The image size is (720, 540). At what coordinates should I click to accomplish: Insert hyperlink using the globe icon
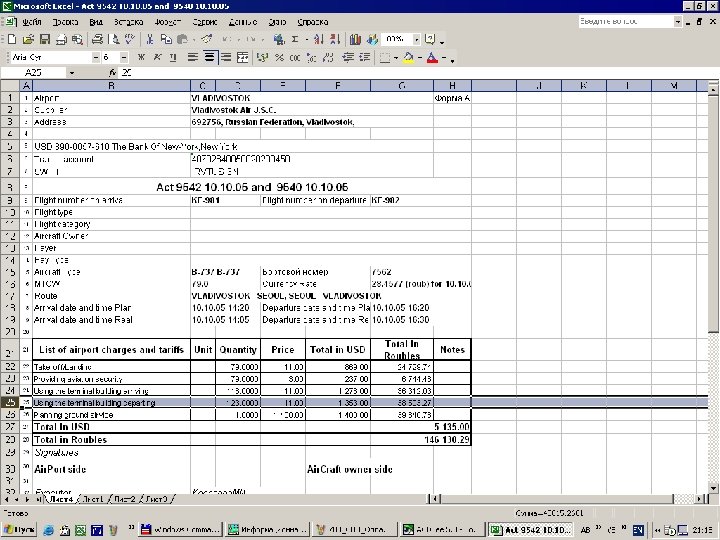tap(279, 39)
